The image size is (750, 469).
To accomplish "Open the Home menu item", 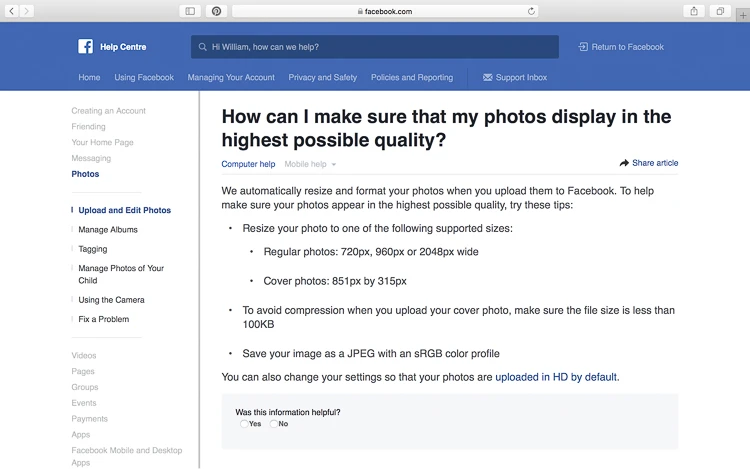I will [x=89, y=77].
